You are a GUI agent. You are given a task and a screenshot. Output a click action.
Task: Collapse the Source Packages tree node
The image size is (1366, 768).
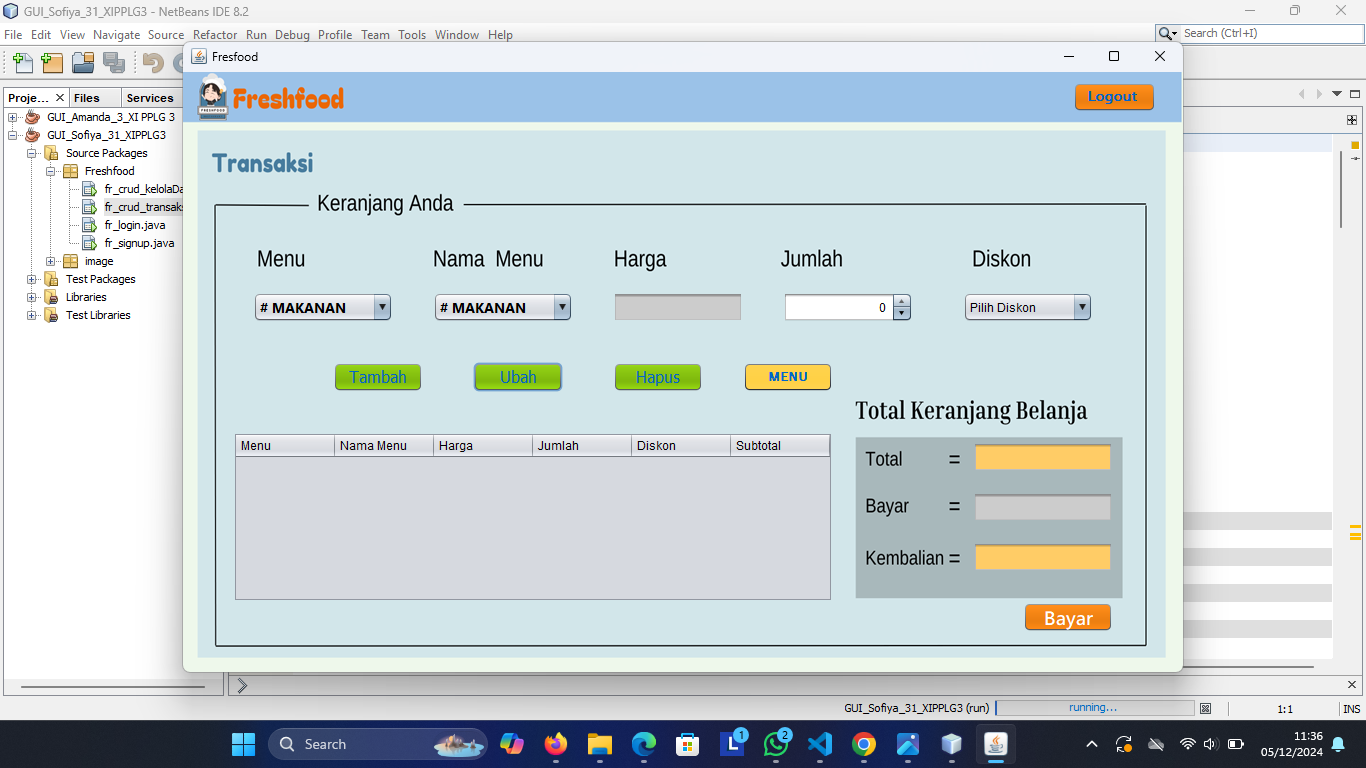pyautogui.click(x=32, y=153)
